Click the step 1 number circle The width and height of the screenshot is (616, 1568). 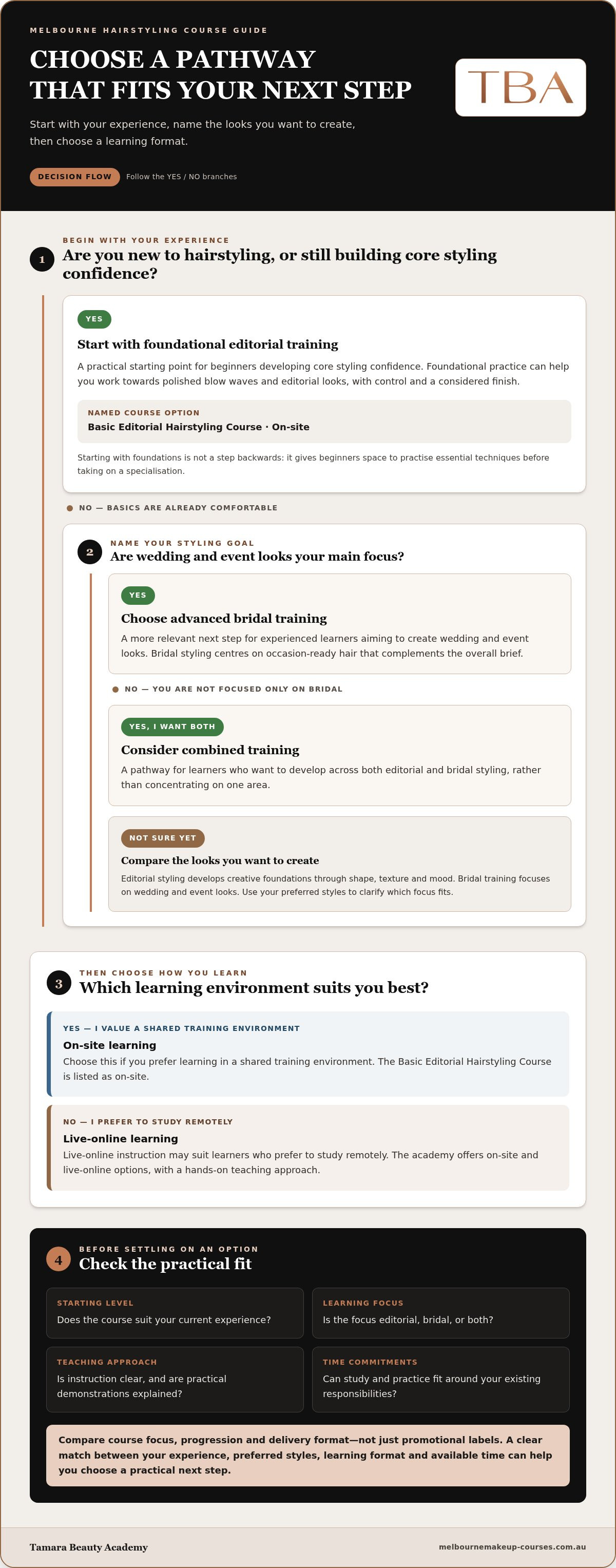click(x=42, y=259)
